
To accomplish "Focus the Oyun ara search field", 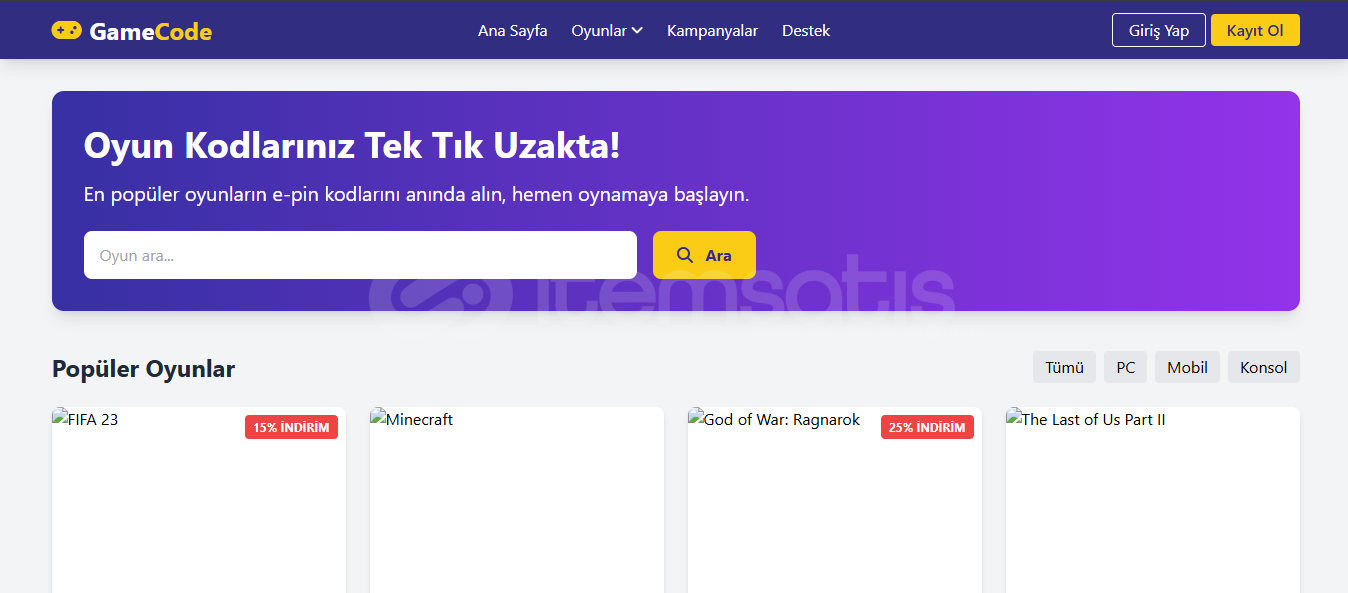I will [x=360, y=255].
